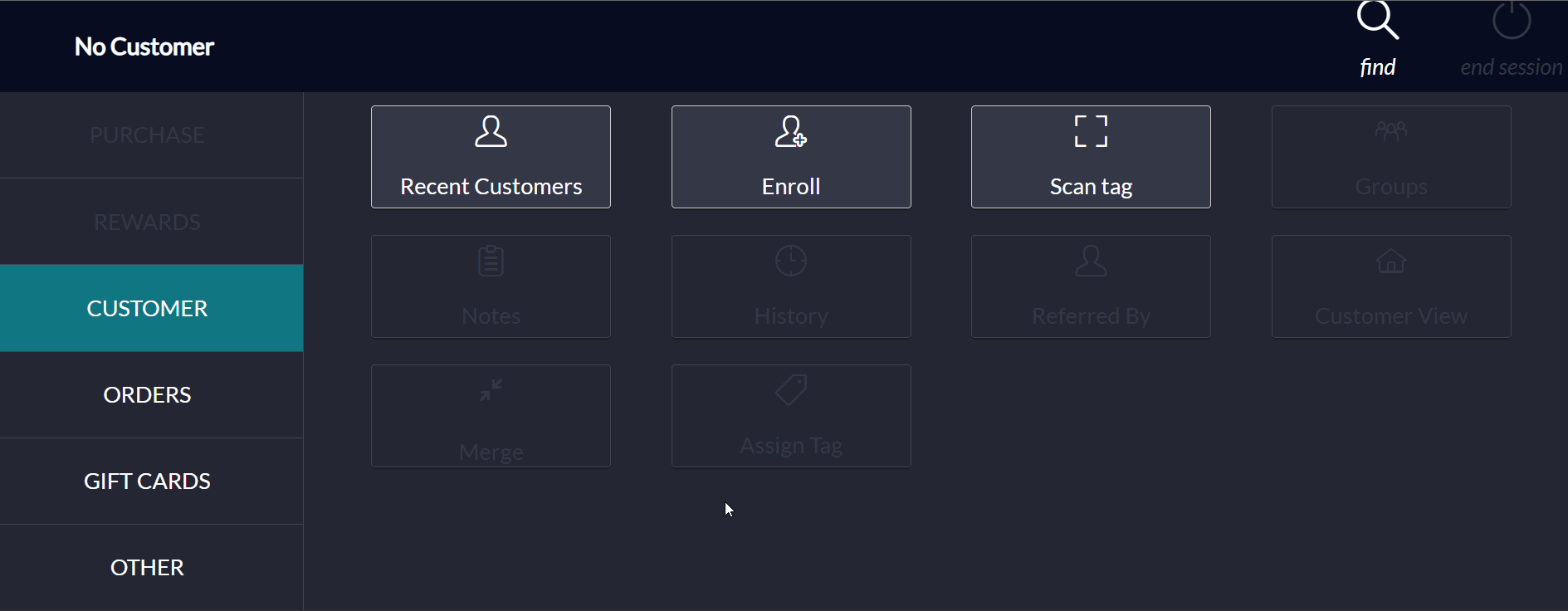Open the Notes tile

click(491, 286)
